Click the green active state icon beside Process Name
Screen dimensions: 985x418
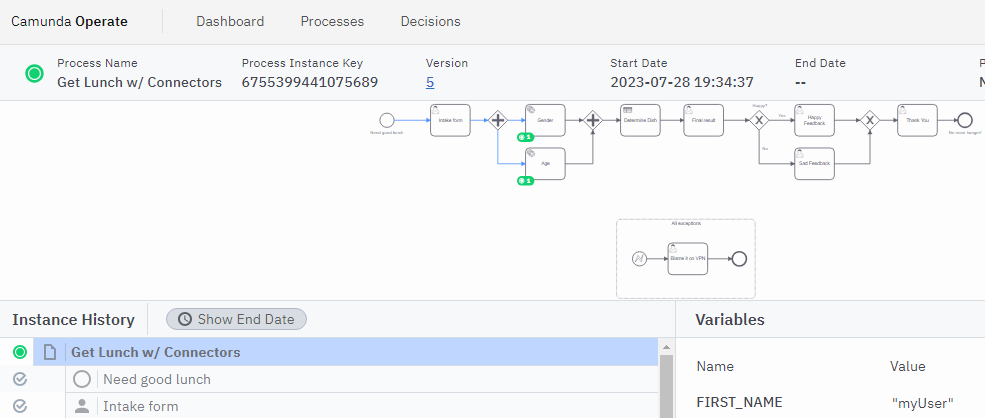coord(34,74)
